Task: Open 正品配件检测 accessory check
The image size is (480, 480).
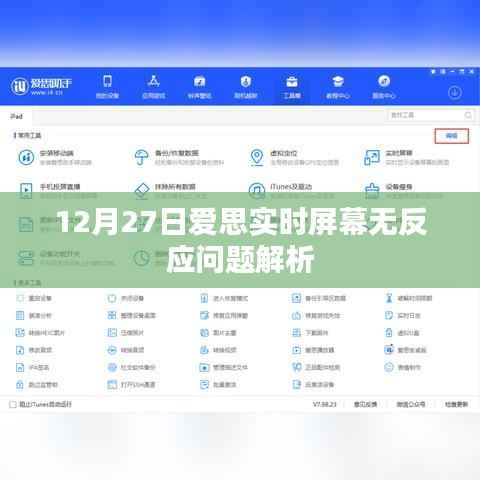Action: pos(316,367)
